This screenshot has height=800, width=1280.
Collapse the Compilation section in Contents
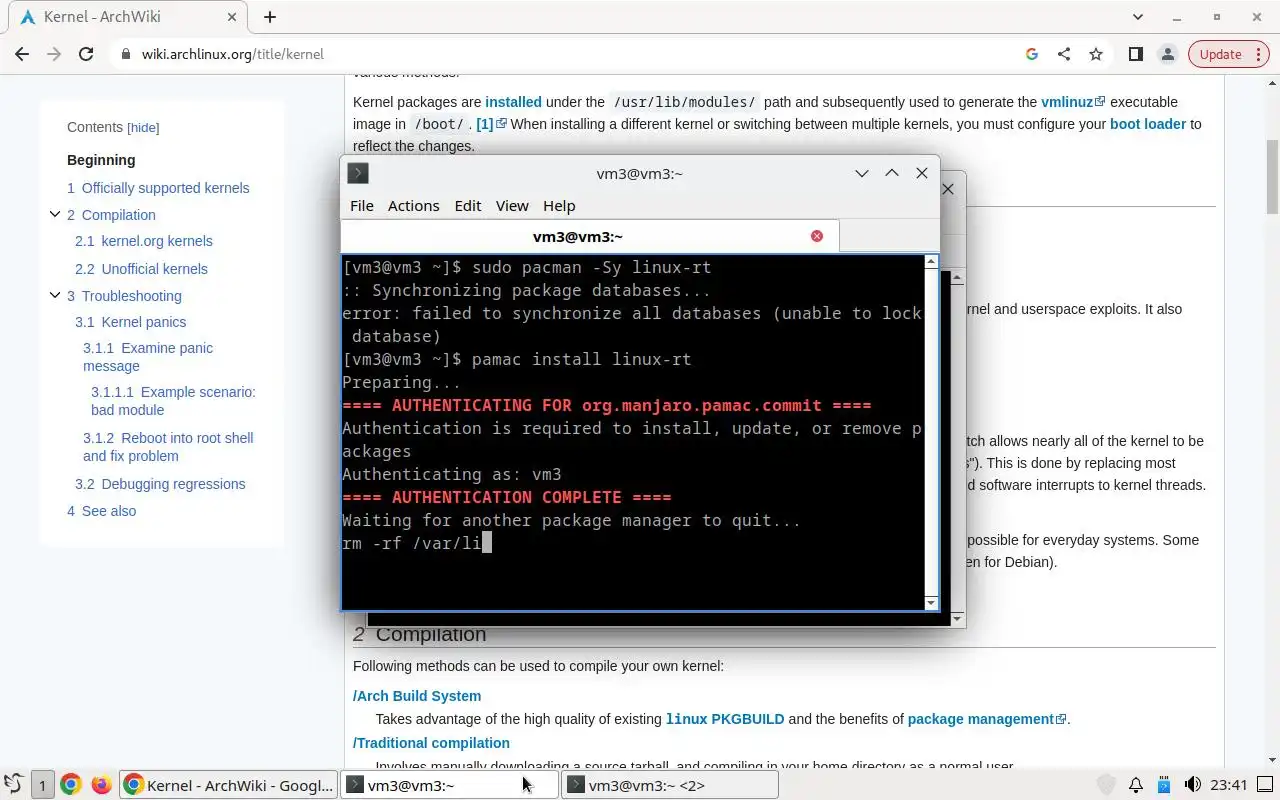pos(55,214)
